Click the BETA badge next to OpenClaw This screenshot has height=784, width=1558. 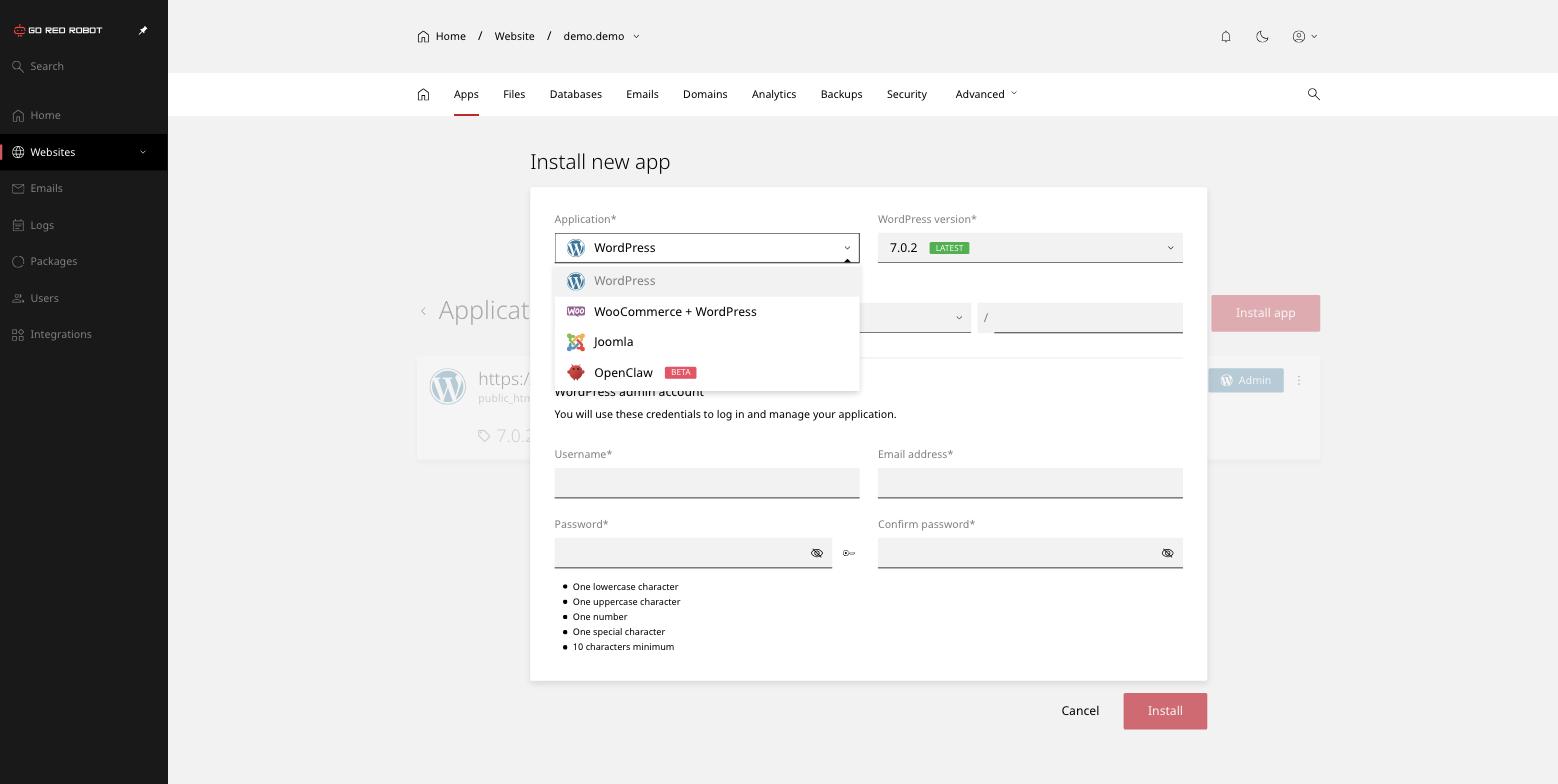pyautogui.click(x=680, y=373)
